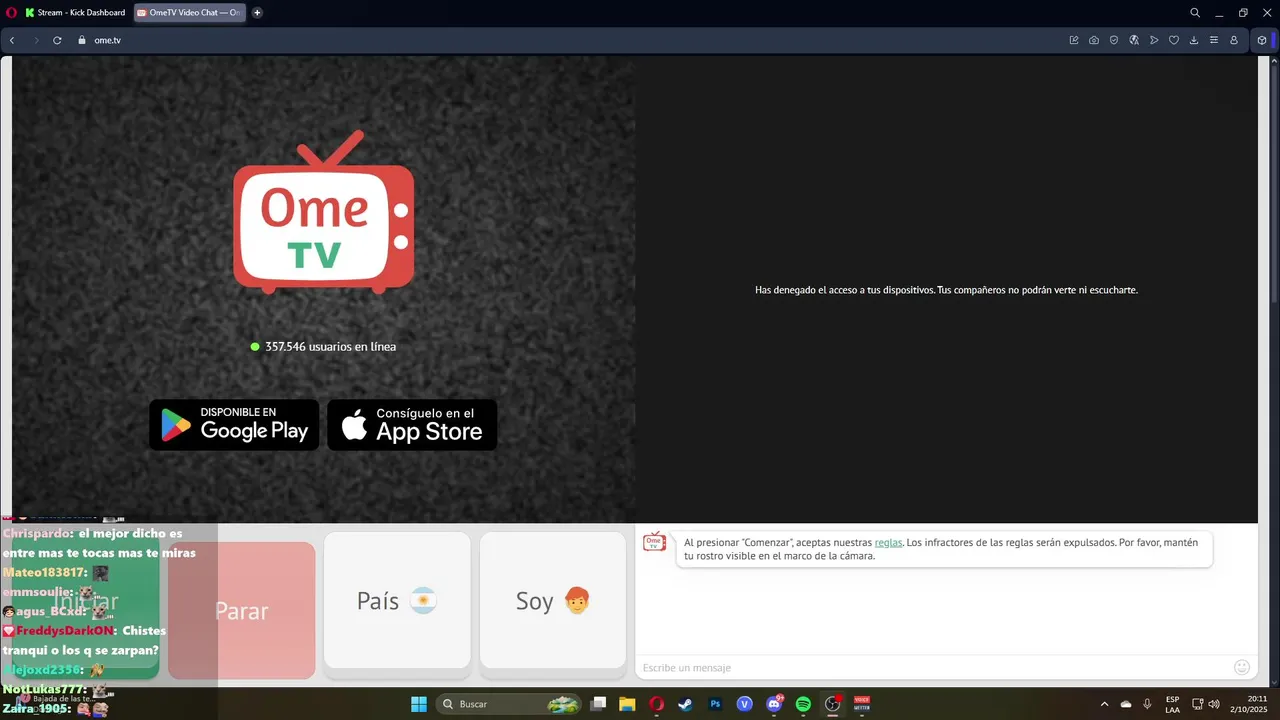Select the OmeTV Video Chat tab

[190, 12]
